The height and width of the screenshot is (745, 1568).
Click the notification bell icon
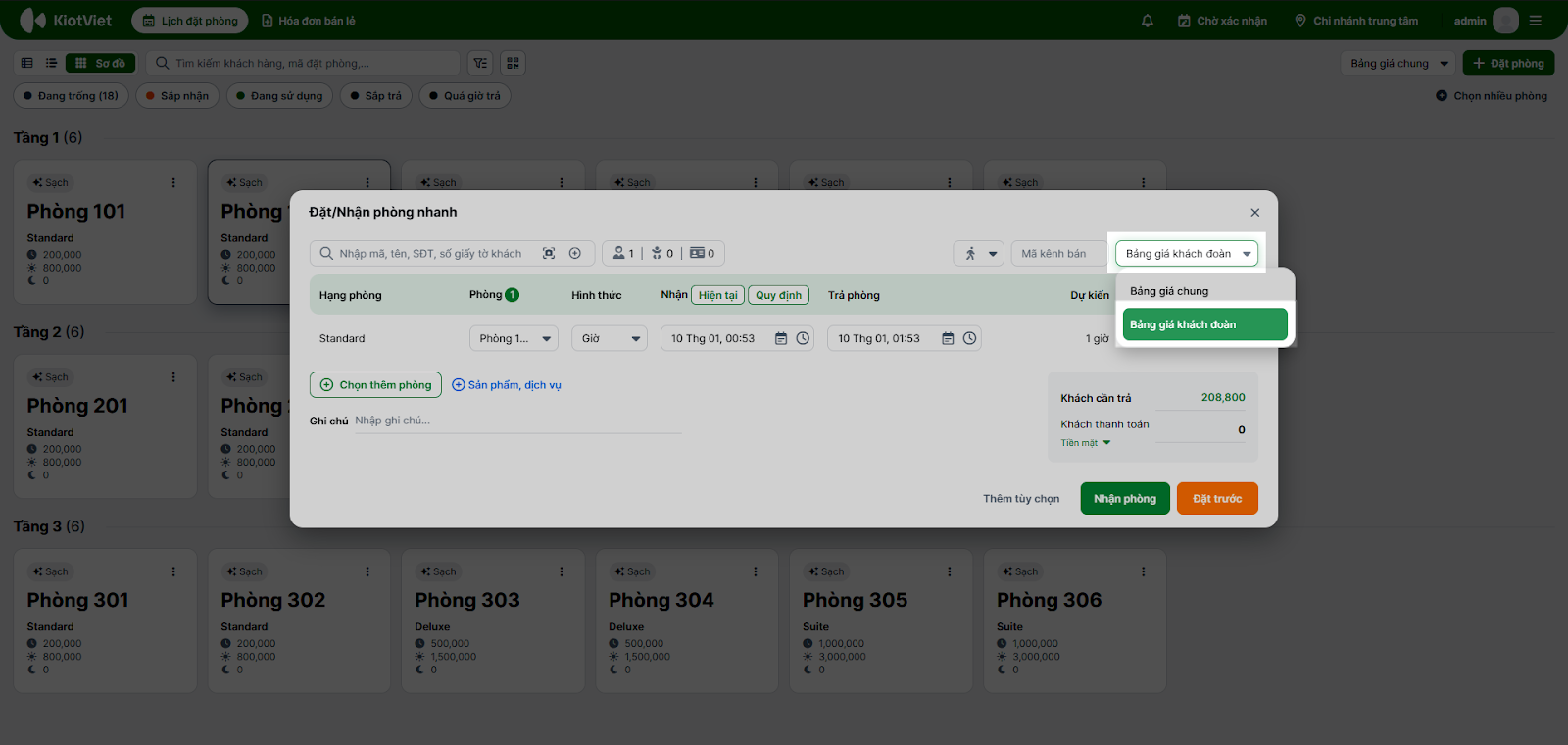pyautogui.click(x=1148, y=21)
